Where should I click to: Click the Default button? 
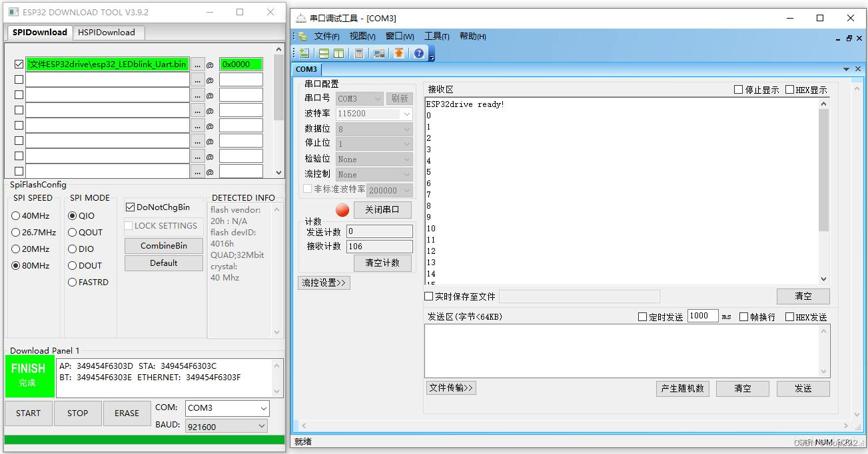coord(164,264)
